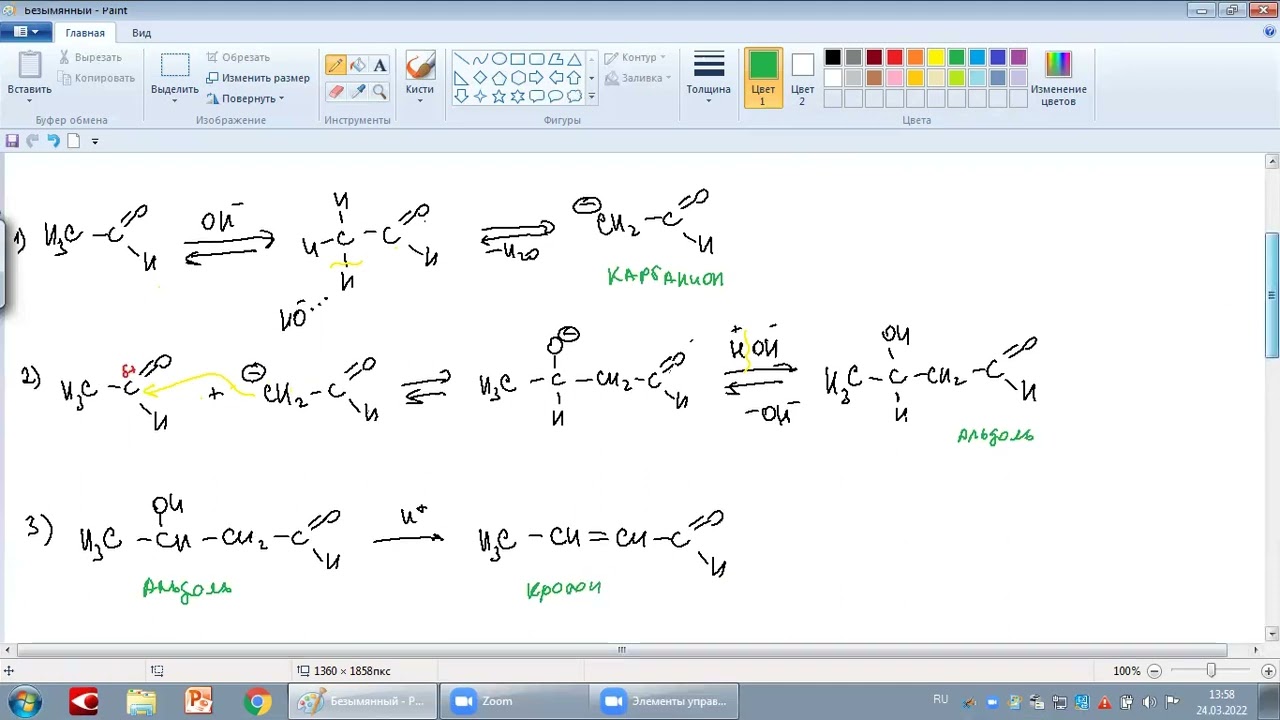
Task: Click the horizontal scrollbar thumb
Action: click(x=621, y=650)
